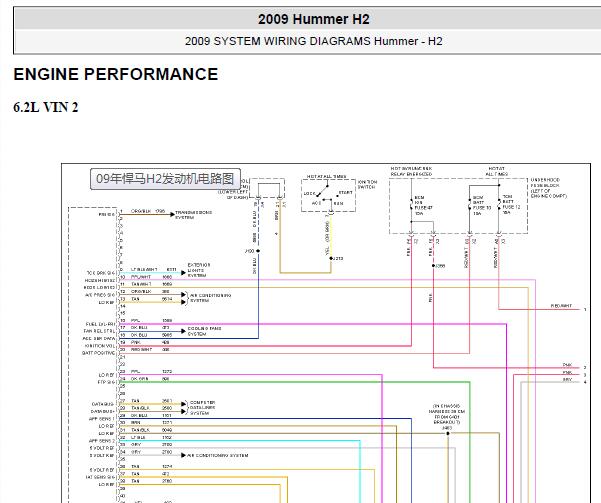Click the "GRY" wire label at connector 4

(567, 380)
